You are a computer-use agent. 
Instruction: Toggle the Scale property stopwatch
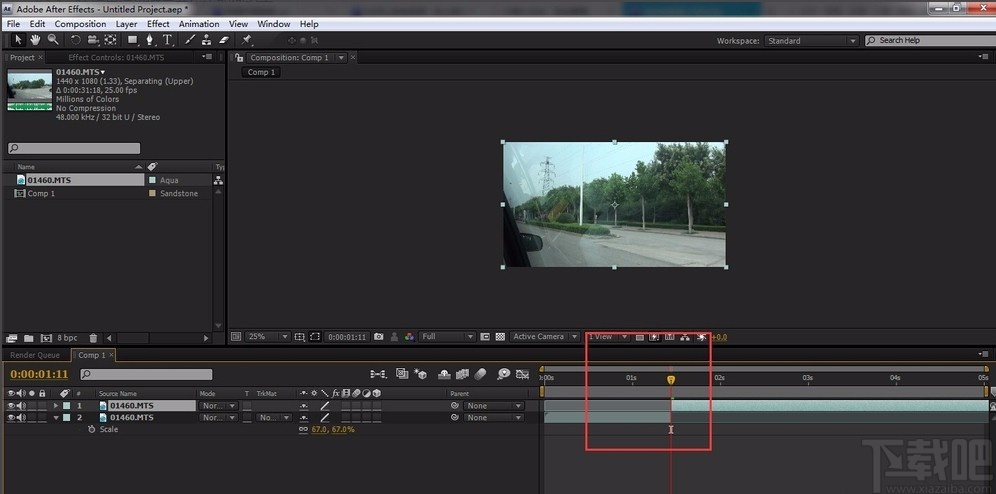pos(91,430)
